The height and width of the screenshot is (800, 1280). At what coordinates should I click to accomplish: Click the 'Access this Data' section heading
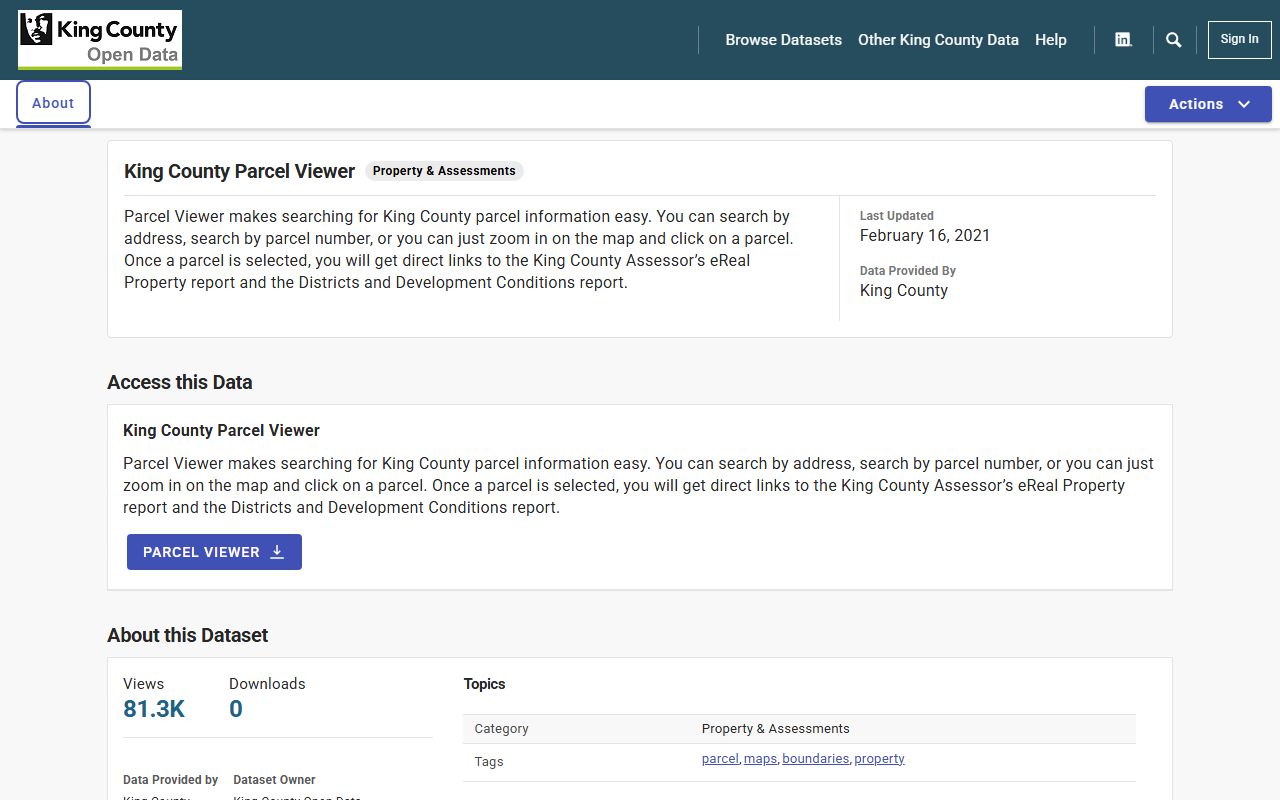point(180,382)
